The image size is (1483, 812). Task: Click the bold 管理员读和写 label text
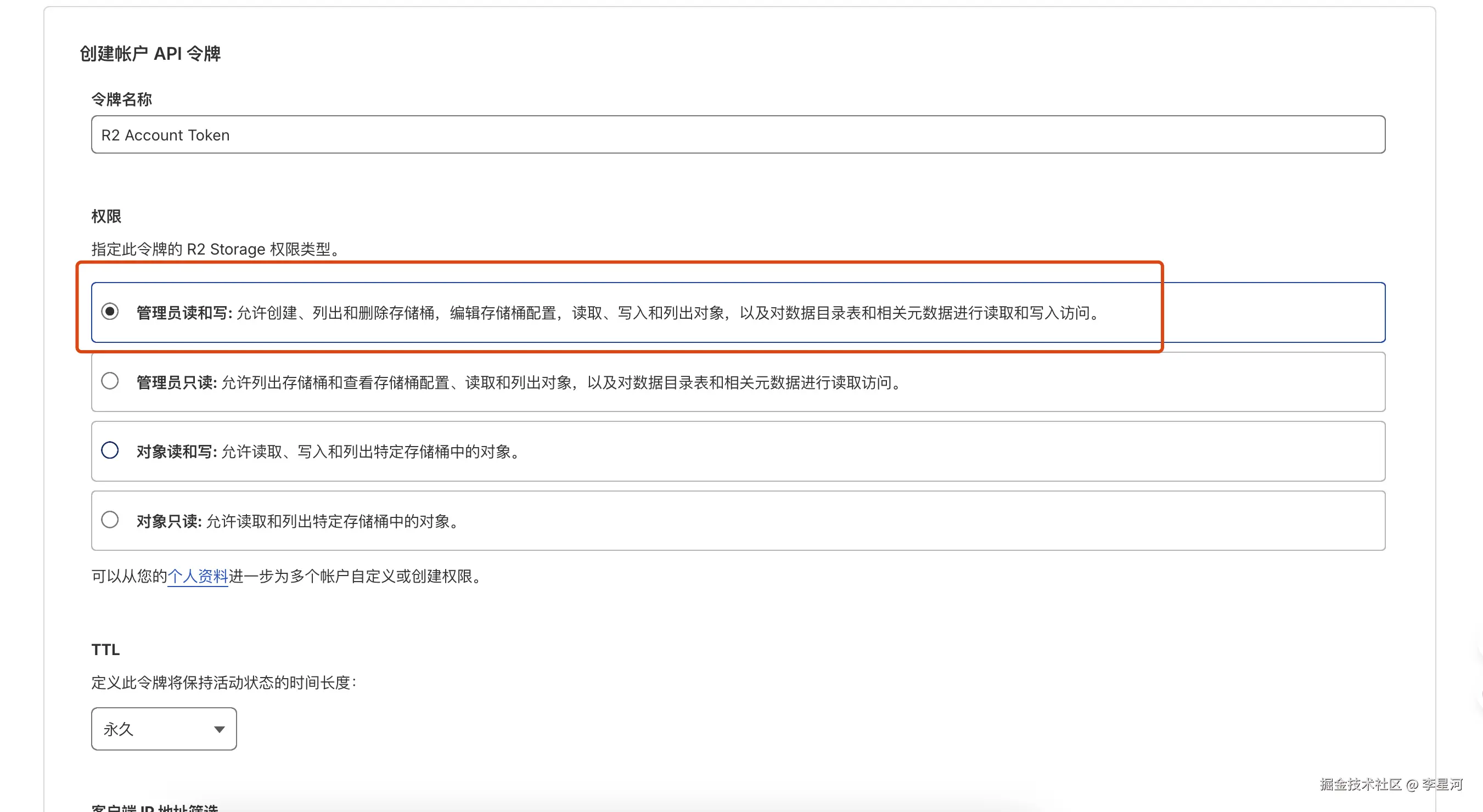click(184, 313)
